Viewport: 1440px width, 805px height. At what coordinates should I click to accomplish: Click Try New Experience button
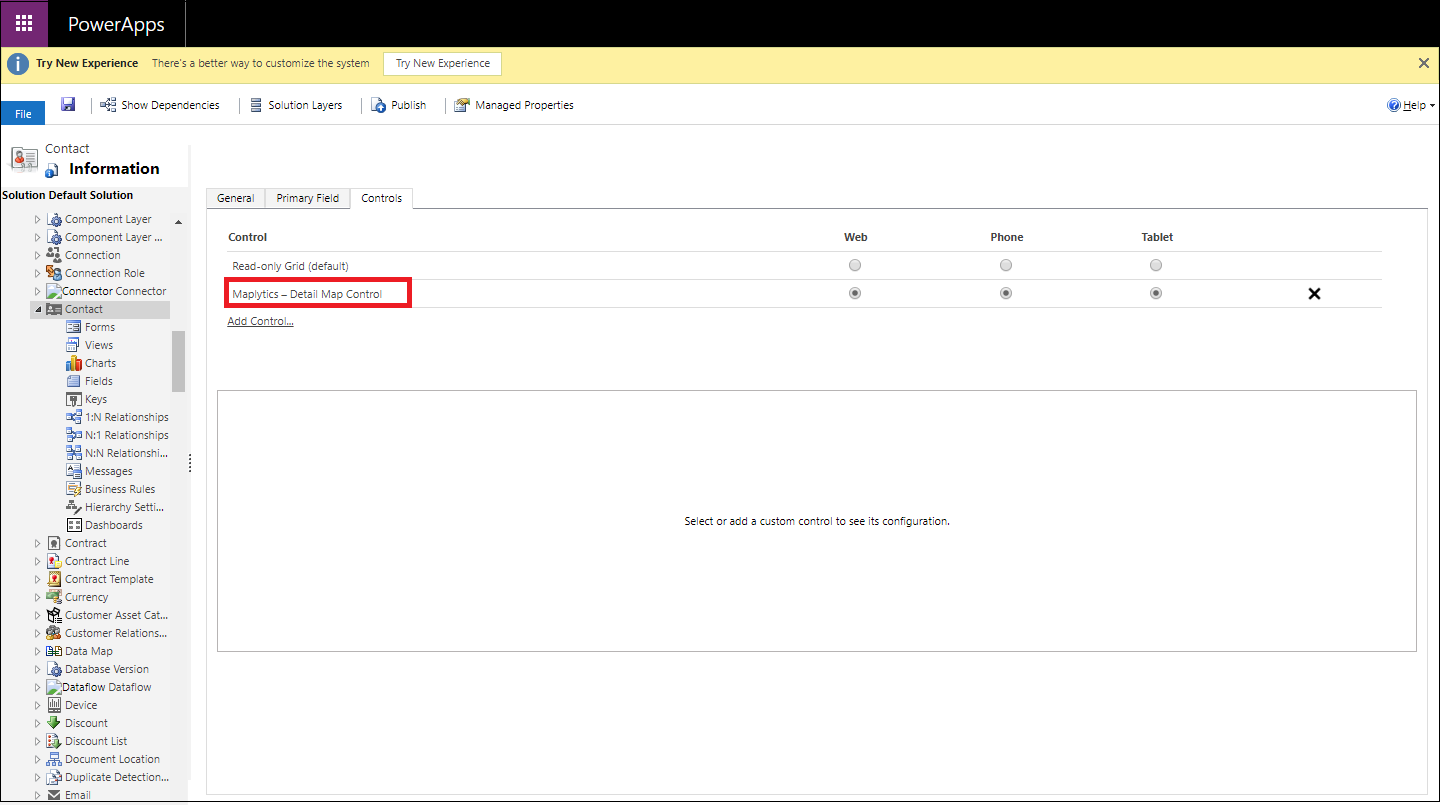(x=443, y=63)
